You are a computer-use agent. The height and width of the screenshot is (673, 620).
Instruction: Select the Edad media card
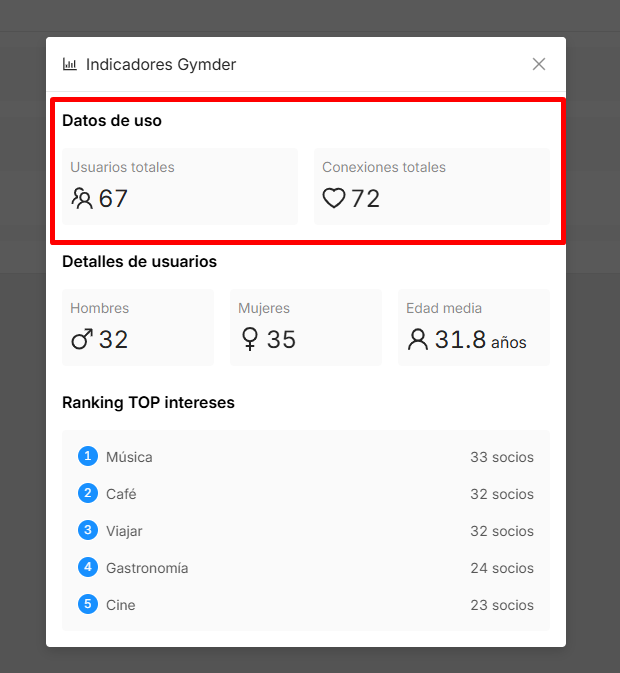point(474,327)
